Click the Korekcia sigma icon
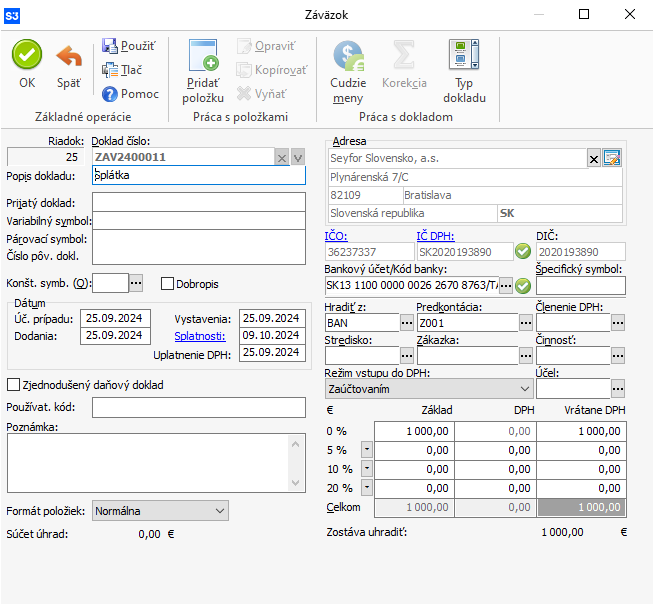Viewport: 653px width, 604px height. click(404, 55)
